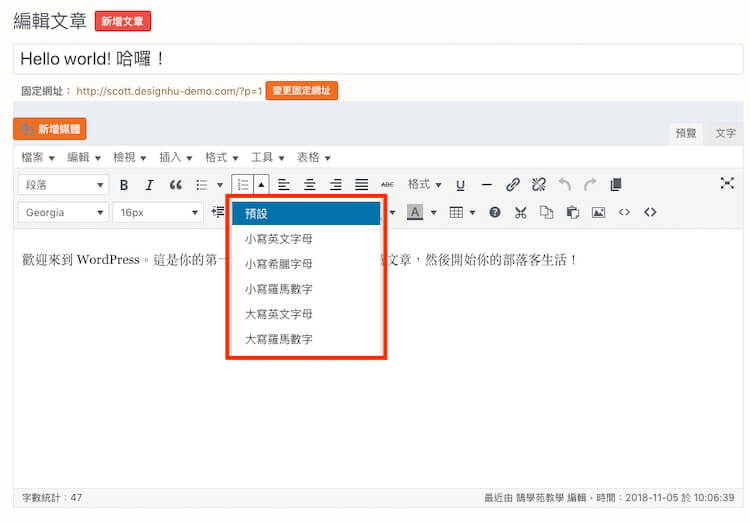This screenshot has height=523, width=750.
Task: Open the 段落 paragraph format dropdown
Action: click(x=64, y=185)
